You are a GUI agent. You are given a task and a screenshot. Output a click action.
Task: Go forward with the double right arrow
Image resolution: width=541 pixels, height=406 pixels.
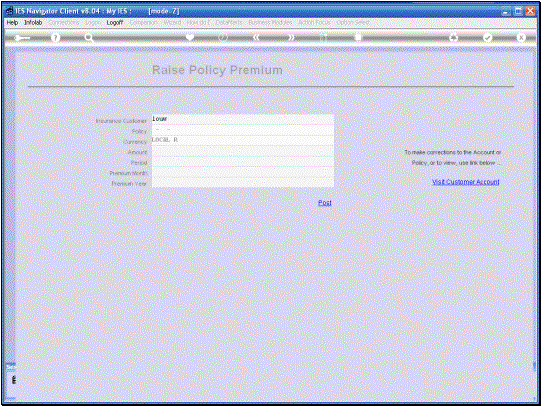click(x=291, y=38)
